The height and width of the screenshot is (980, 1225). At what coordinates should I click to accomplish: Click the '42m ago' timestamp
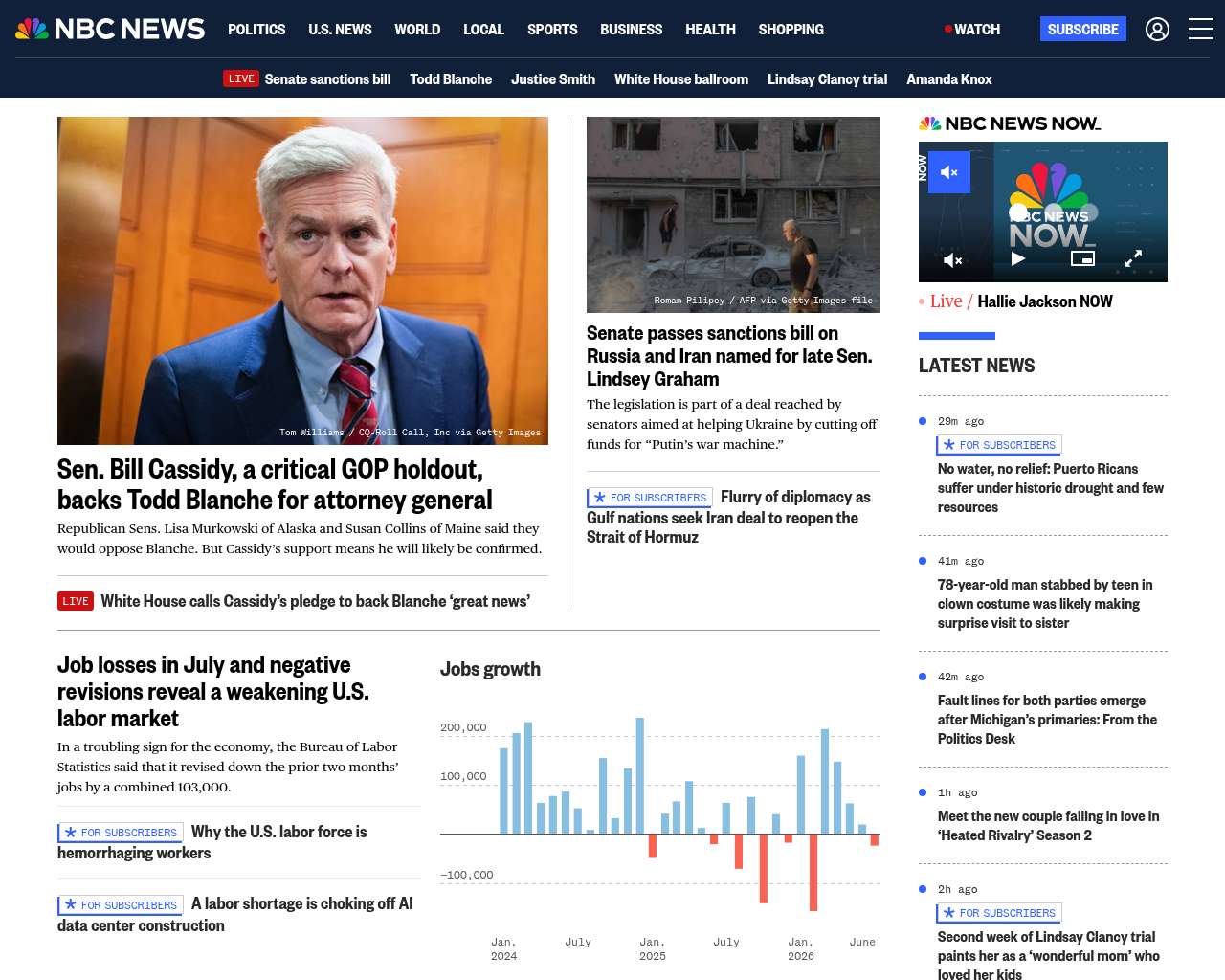point(961,677)
